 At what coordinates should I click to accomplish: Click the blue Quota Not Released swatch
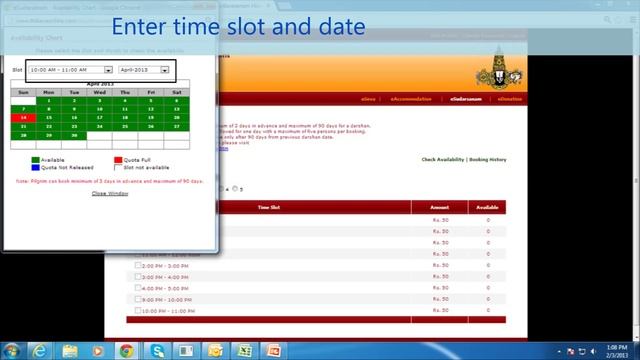click(36, 167)
